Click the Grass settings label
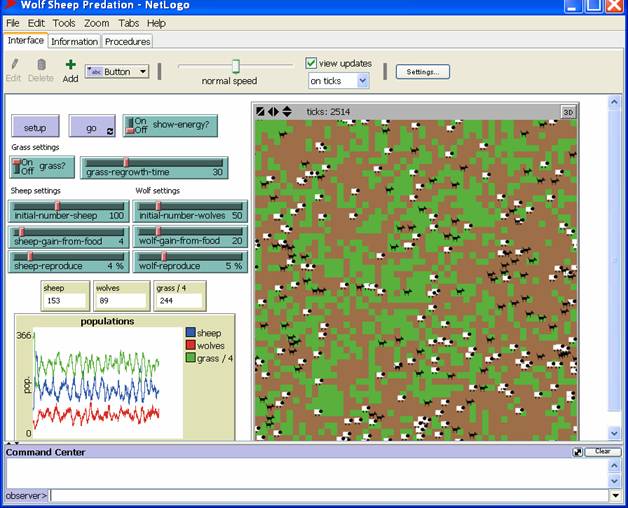628x508 pixels. coord(35,147)
